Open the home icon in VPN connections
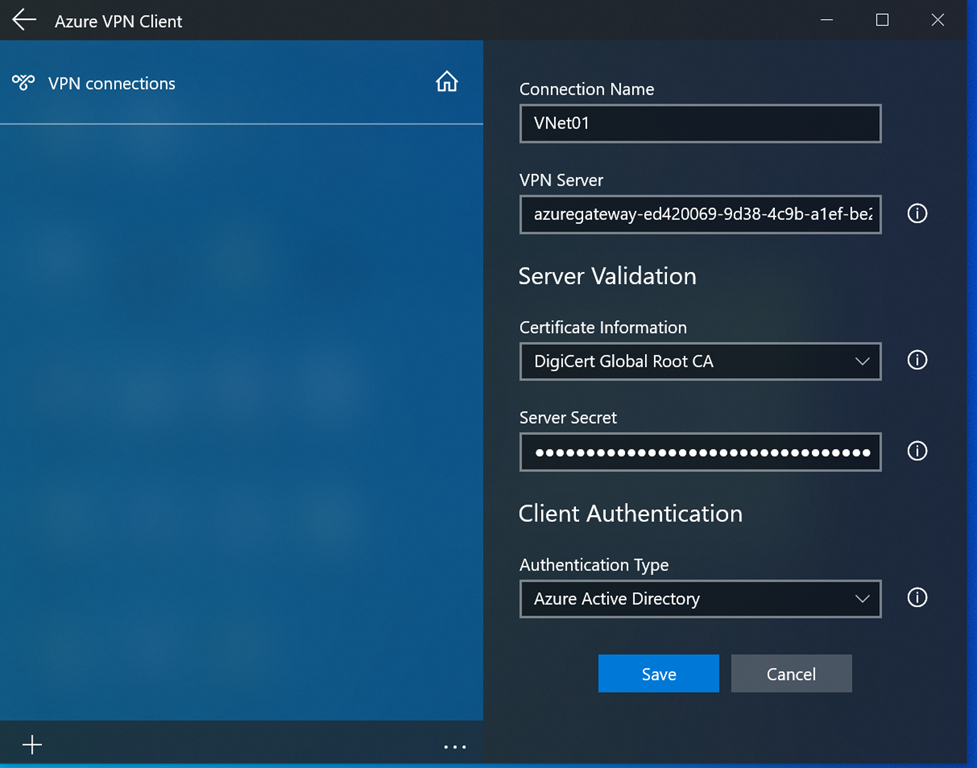The width and height of the screenshot is (977, 768). [x=447, y=82]
